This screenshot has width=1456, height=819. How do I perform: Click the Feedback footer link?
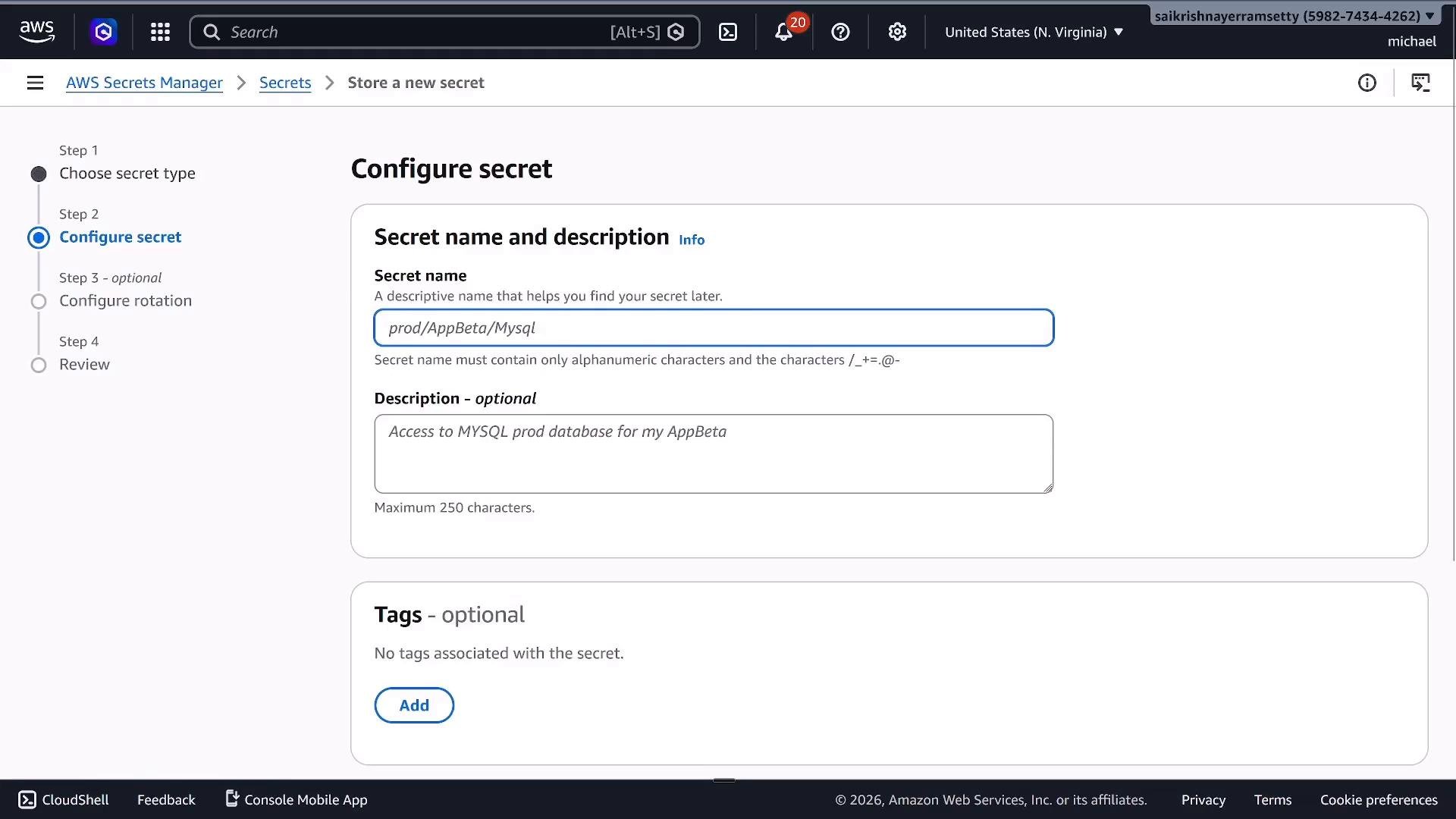tap(166, 800)
